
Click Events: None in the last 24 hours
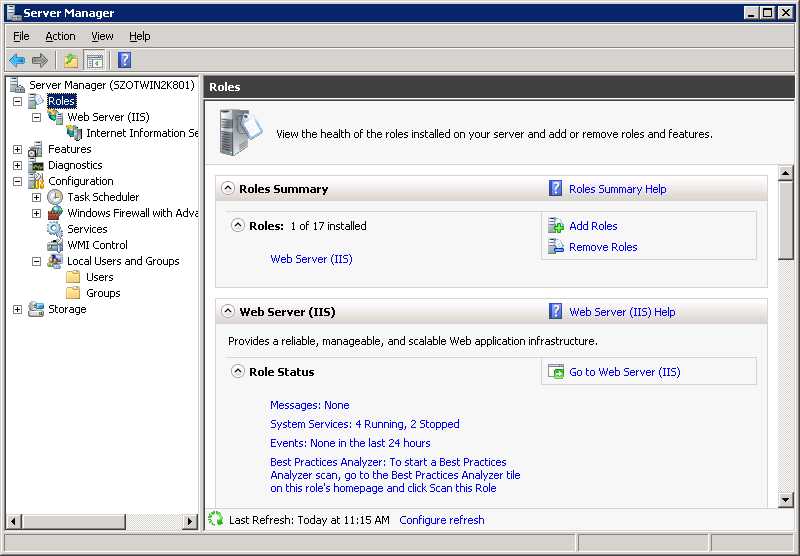coord(350,443)
